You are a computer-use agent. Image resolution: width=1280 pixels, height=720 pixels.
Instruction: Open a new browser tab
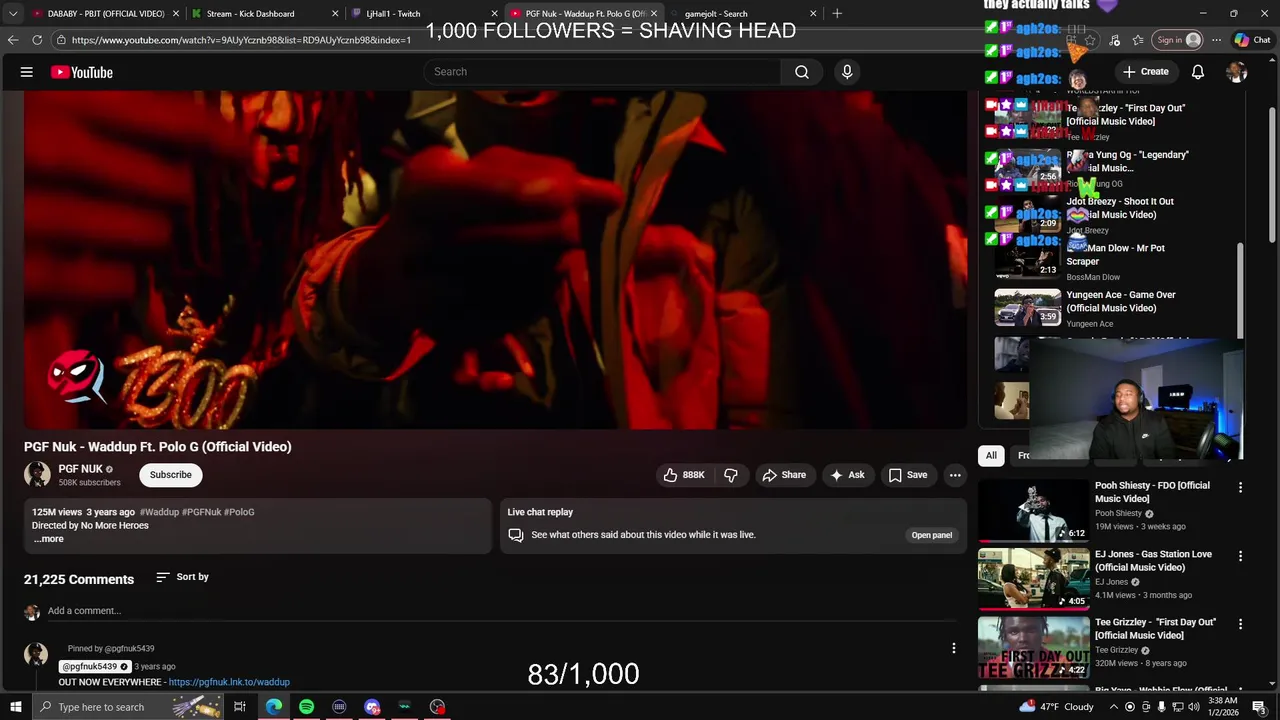pos(837,14)
